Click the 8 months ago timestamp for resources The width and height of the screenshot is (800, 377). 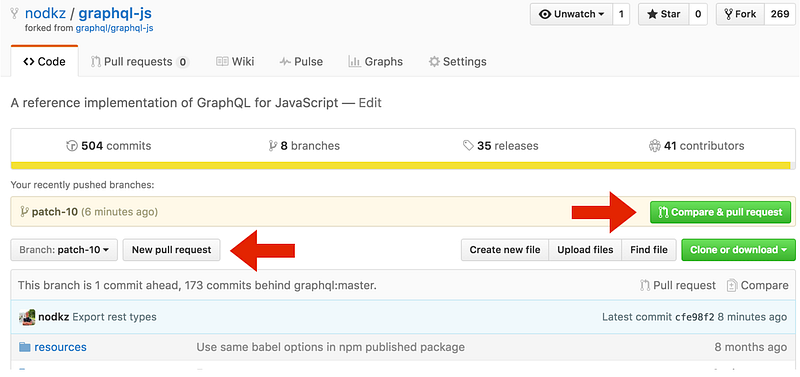coord(751,347)
